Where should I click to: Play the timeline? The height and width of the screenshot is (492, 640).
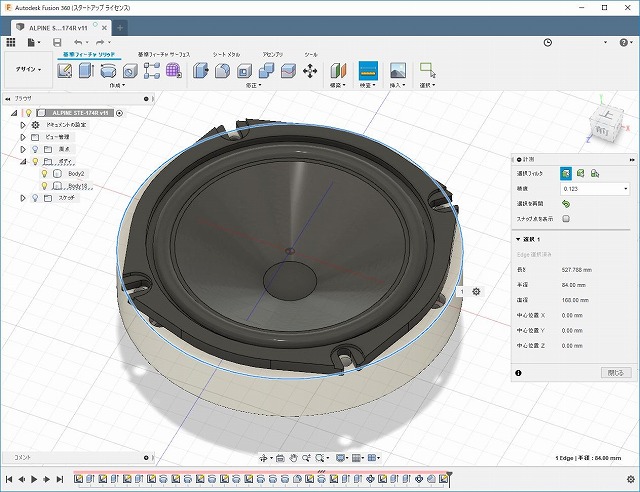click(34, 479)
